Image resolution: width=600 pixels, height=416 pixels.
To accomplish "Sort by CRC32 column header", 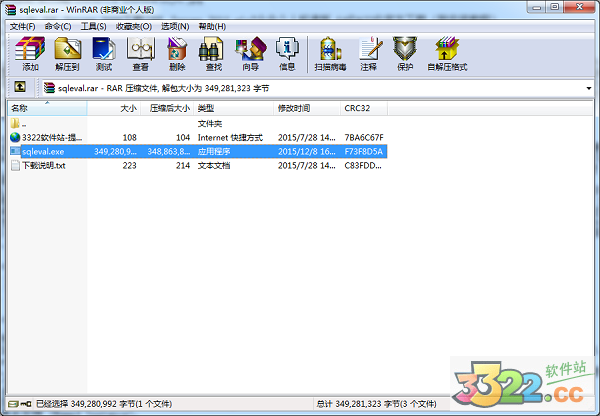I will [364, 108].
